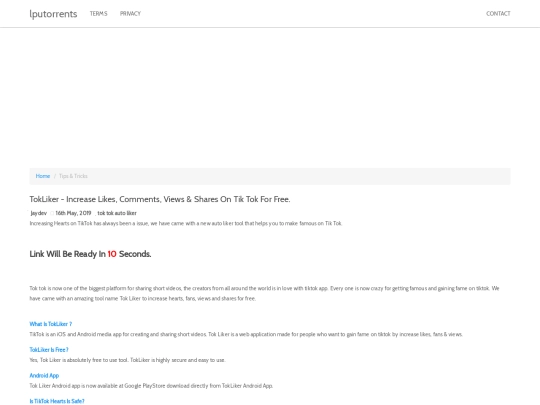Open the TokLiker Is Free? heading
This screenshot has width=540, height=405.
click(x=49, y=350)
